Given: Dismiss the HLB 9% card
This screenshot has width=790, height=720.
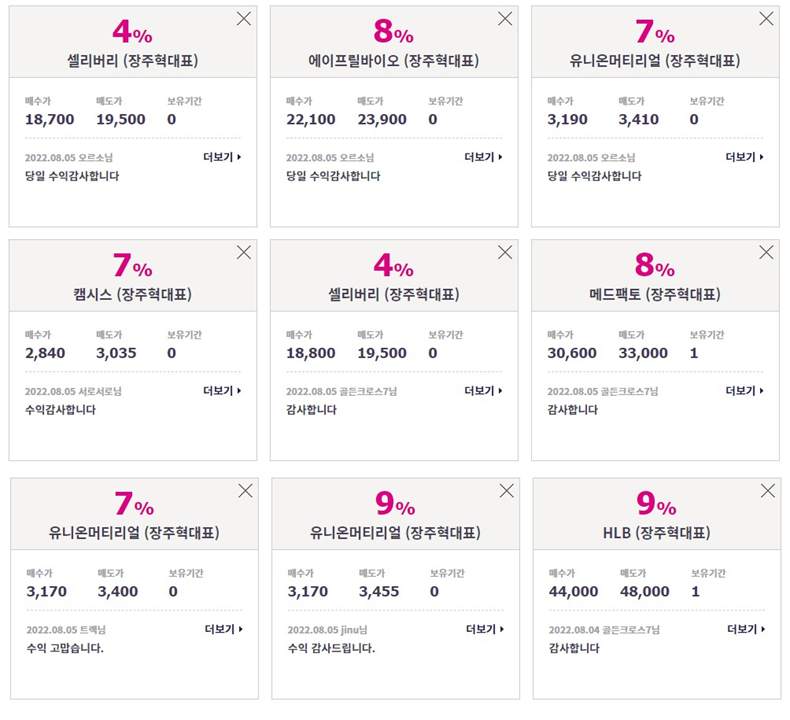Looking at the screenshot, I should pos(768,491).
